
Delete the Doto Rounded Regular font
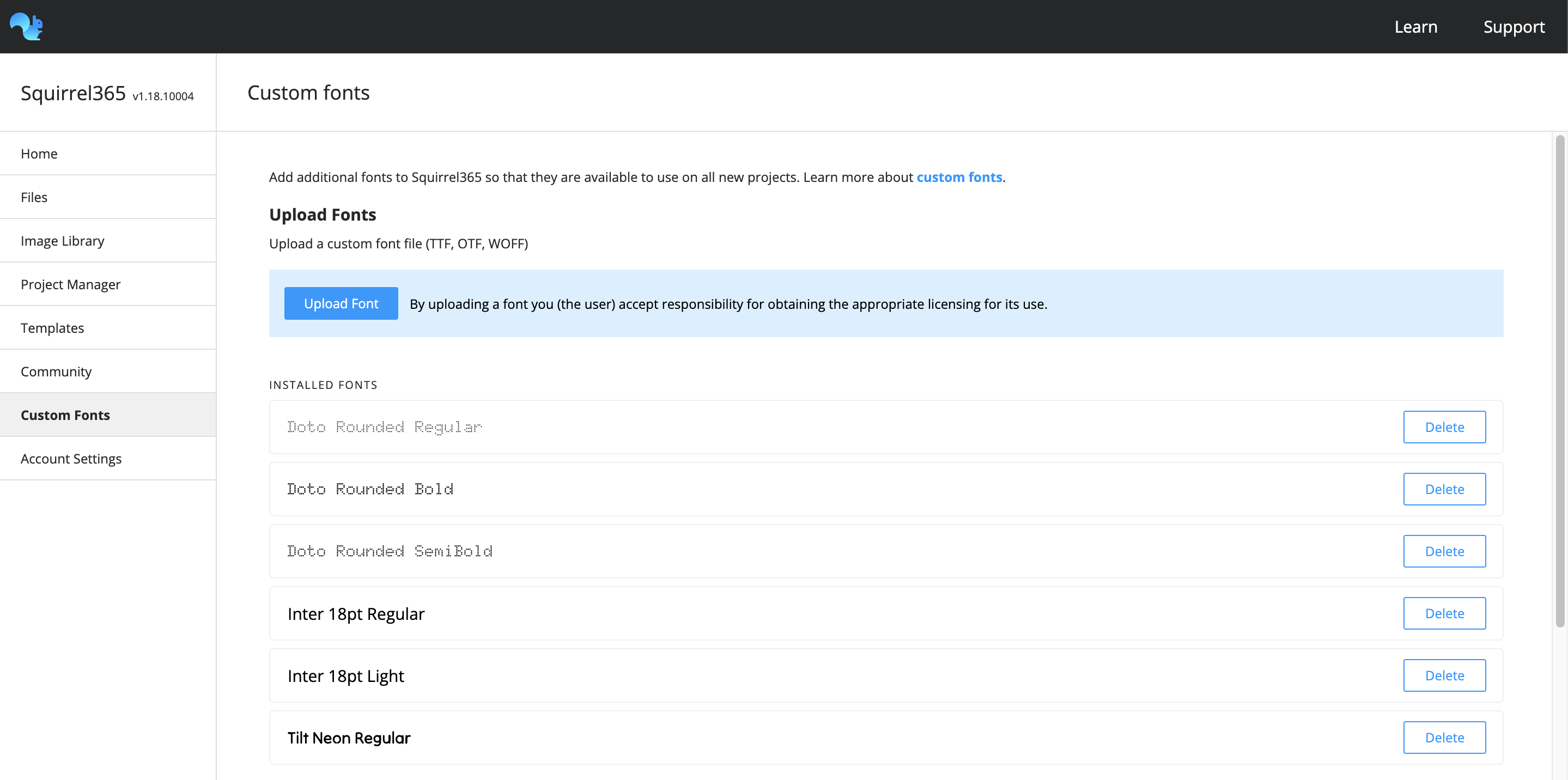tap(1444, 427)
